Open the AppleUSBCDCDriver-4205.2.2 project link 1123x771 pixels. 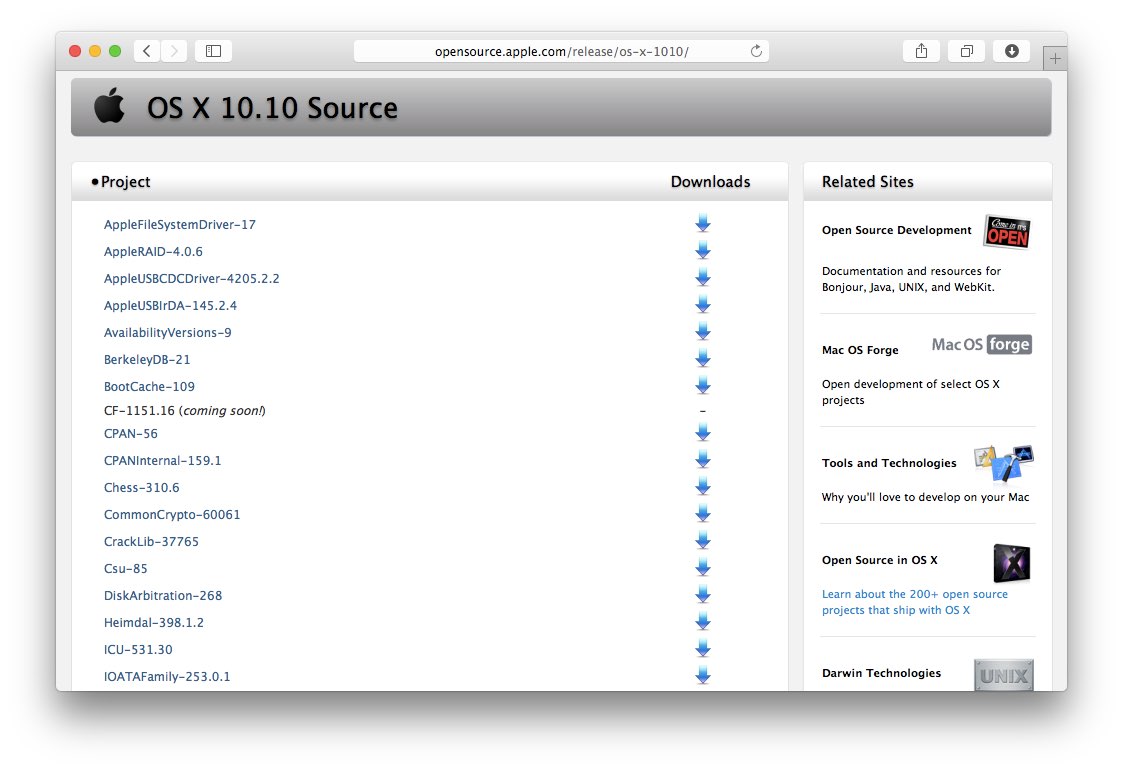pyautogui.click(x=191, y=278)
